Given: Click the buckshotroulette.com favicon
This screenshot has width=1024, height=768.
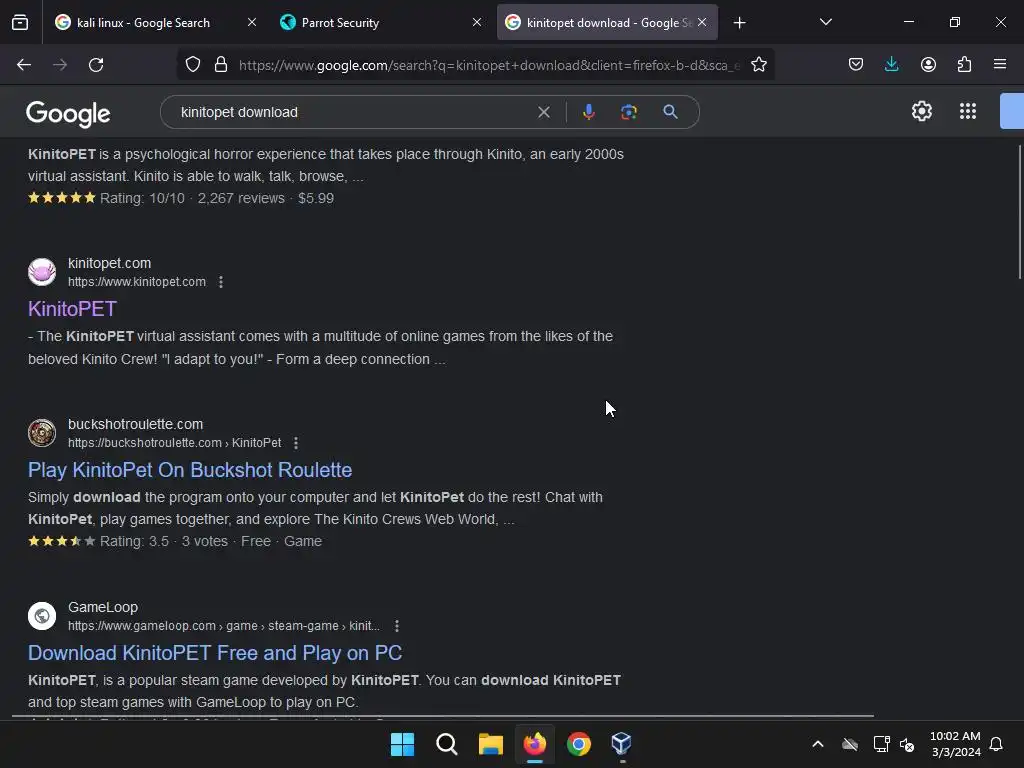Looking at the screenshot, I should [42, 433].
